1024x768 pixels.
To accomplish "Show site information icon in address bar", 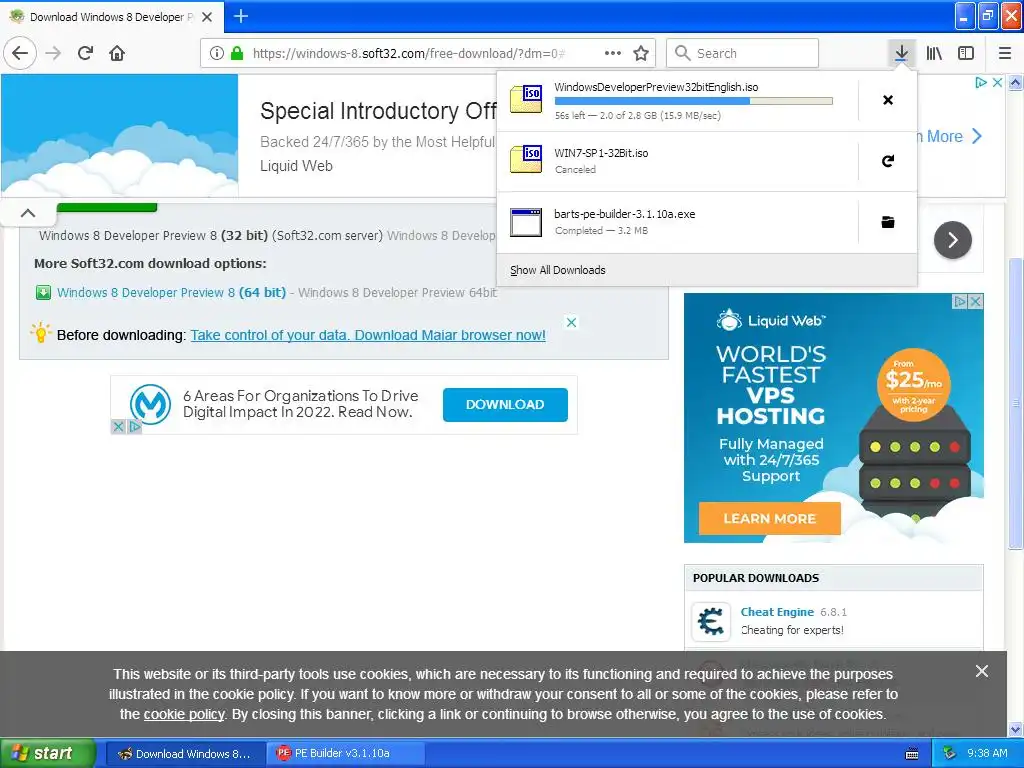I will (217, 53).
